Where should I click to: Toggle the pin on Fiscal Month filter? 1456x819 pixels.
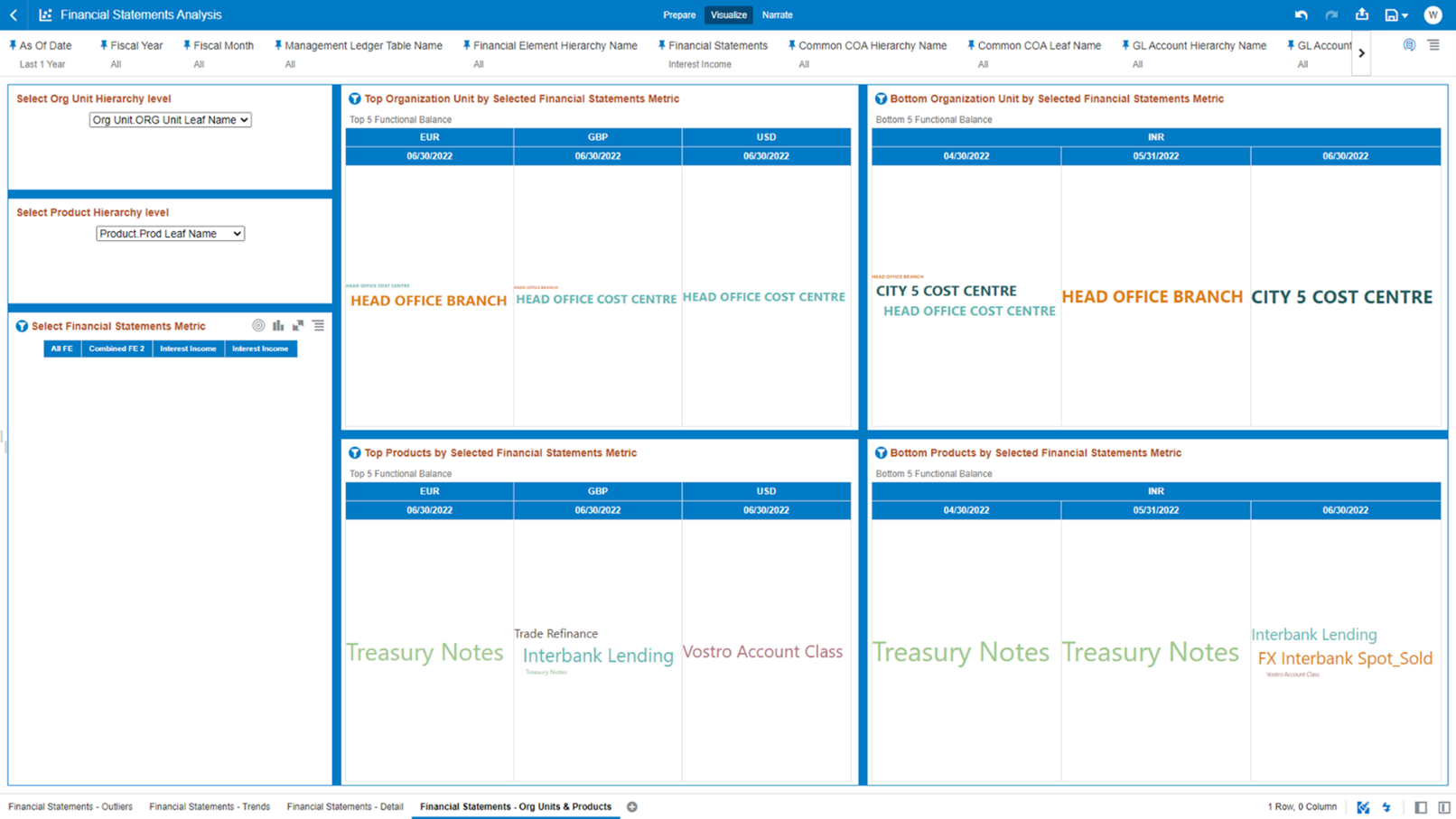187,45
